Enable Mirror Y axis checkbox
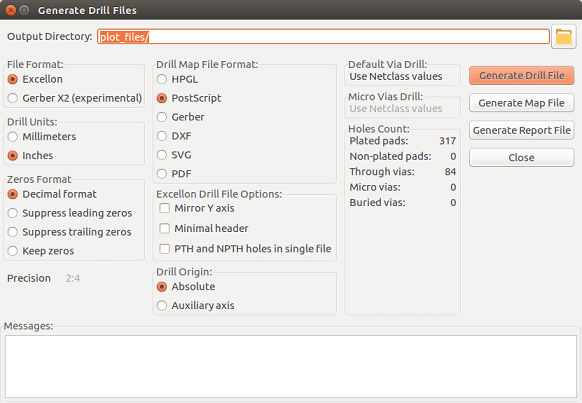582x403 pixels. 197,208
